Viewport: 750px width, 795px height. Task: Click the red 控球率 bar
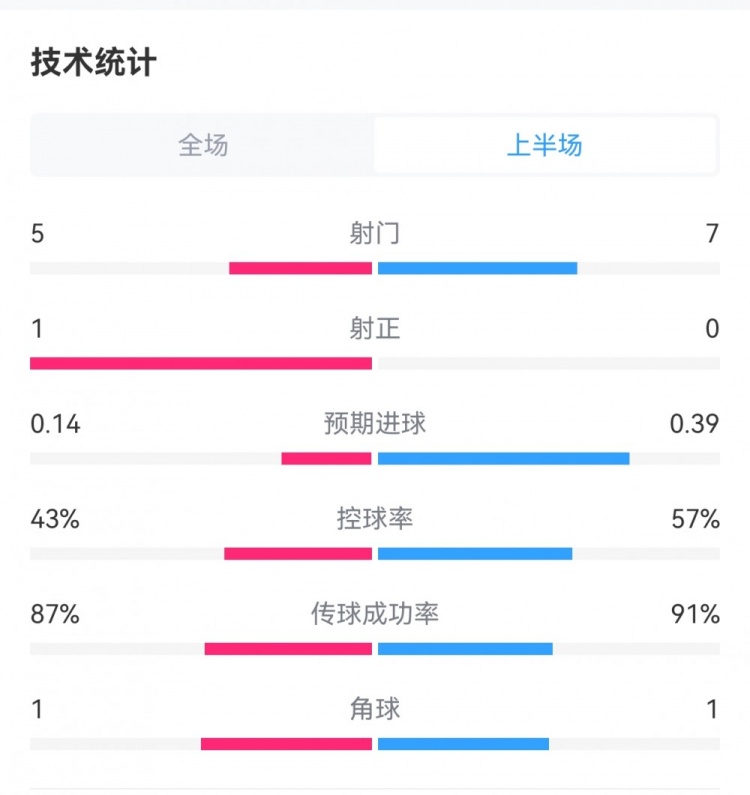[x=298, y=553]
